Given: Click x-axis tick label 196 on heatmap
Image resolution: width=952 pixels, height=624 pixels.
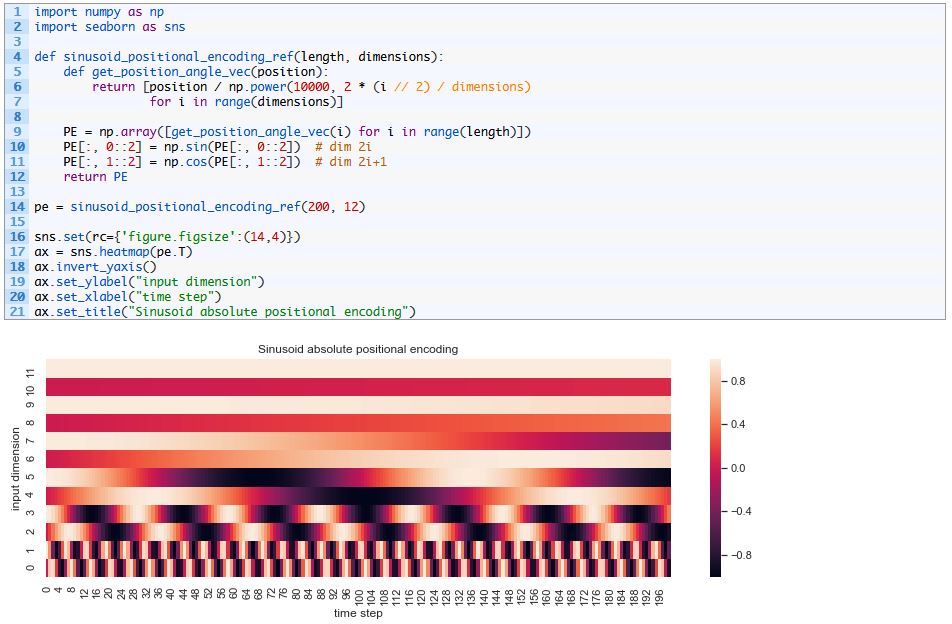Looking at the screenshot, I should click(x=659, y=596).
